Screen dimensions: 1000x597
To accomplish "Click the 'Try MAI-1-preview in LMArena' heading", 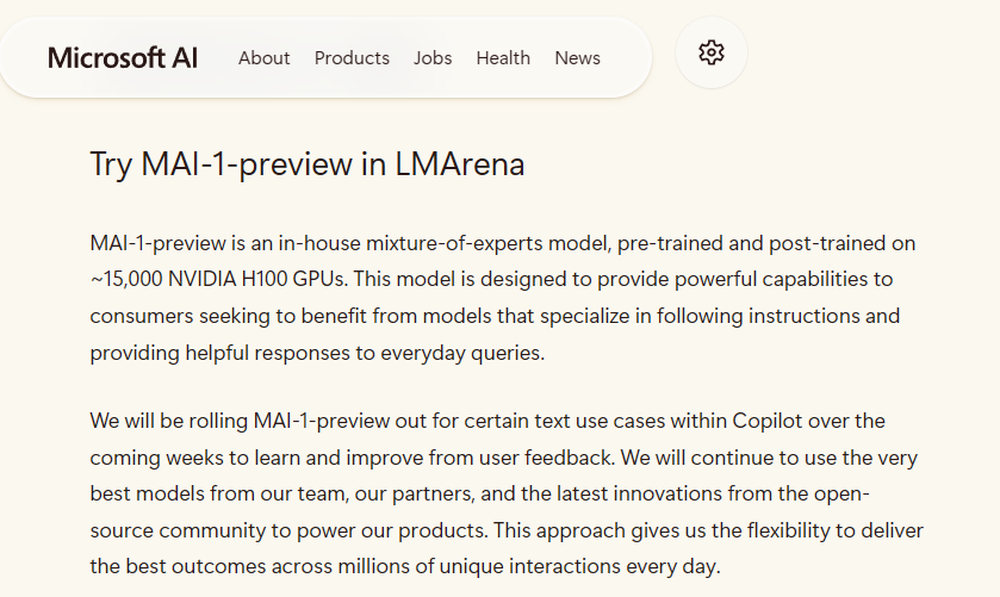I will pyautogui.click(x=307, y=164).
